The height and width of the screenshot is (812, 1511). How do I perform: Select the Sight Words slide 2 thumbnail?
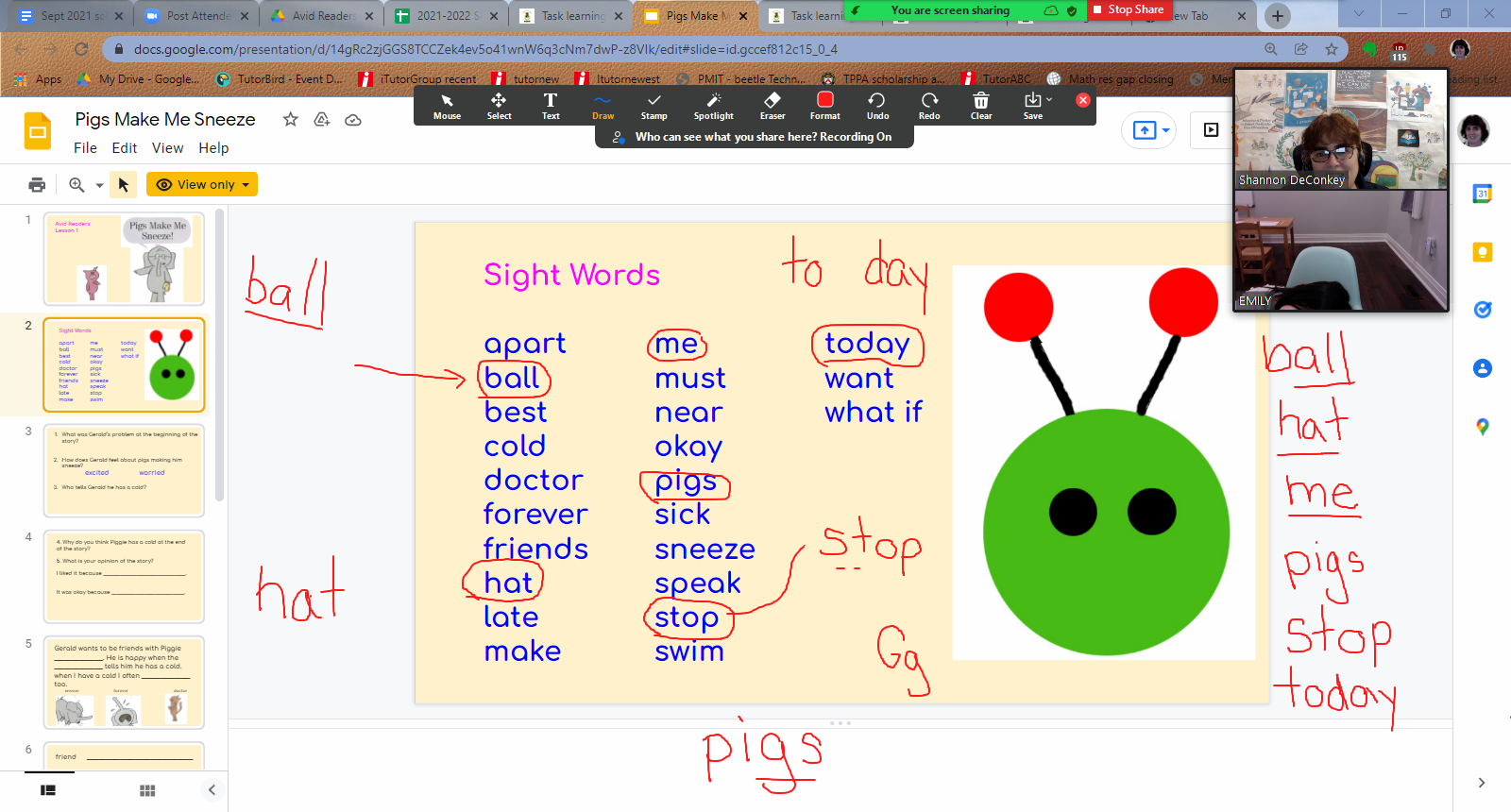(124, 364)
